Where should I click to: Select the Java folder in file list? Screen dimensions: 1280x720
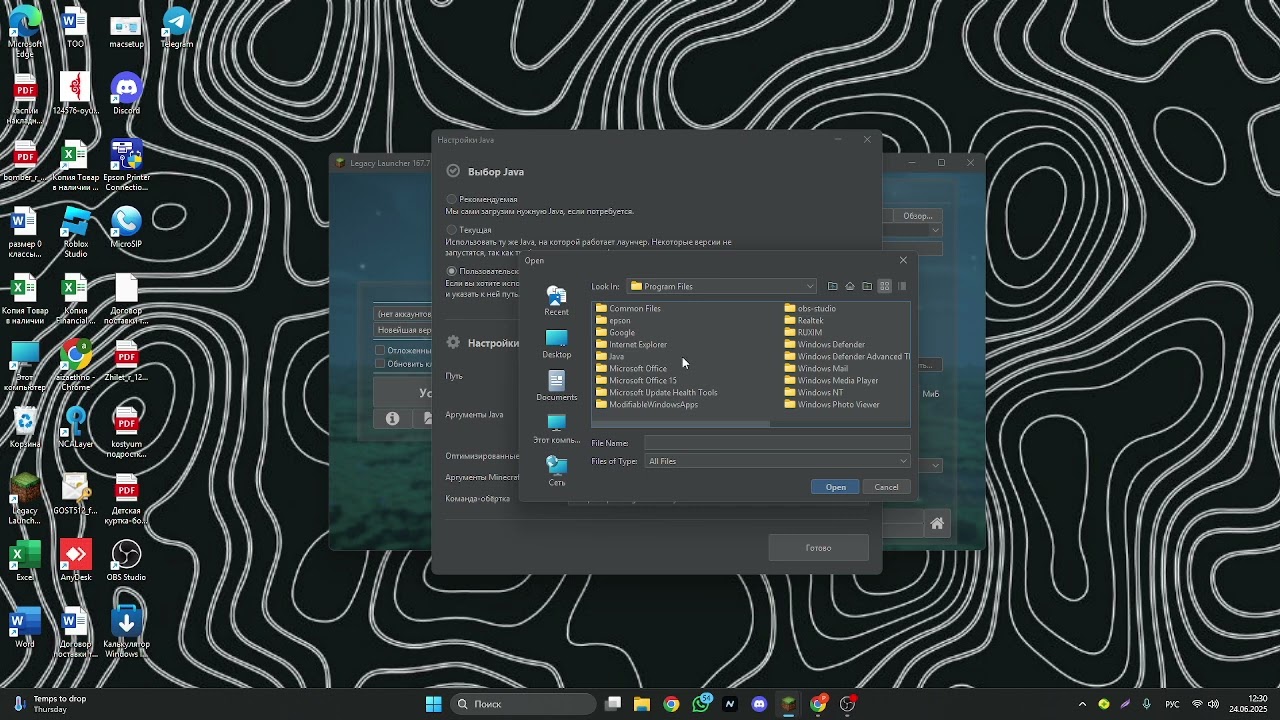610,356
